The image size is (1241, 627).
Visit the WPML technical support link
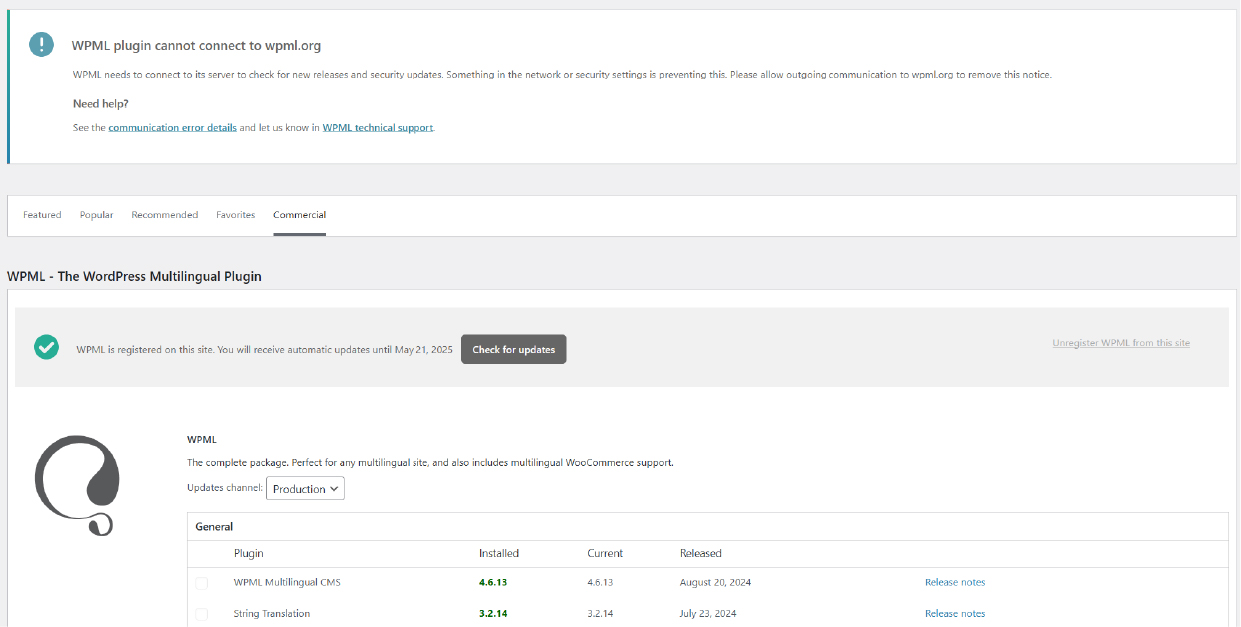(x=378, y=128)
